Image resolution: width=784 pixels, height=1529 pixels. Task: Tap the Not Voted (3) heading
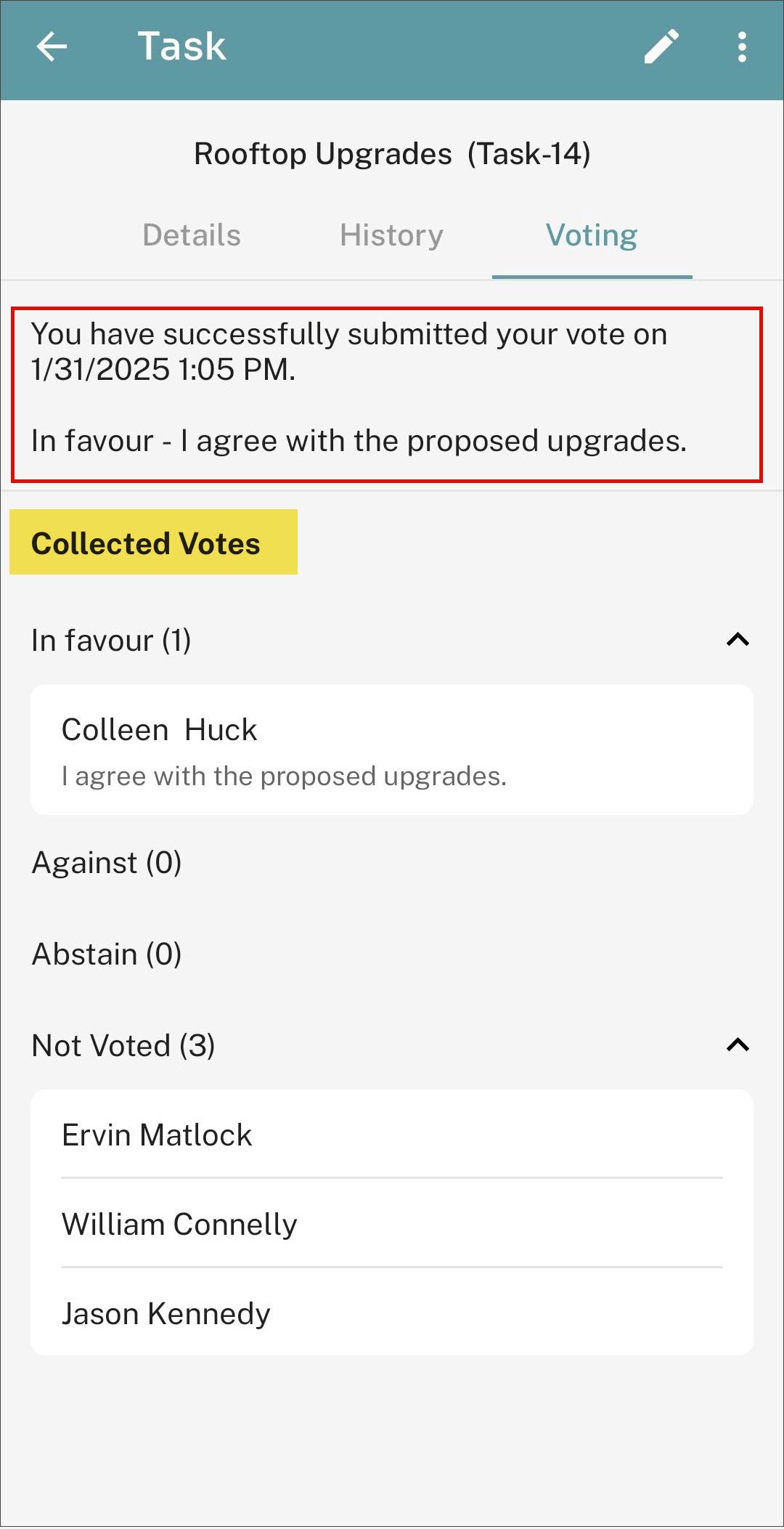123,1046
